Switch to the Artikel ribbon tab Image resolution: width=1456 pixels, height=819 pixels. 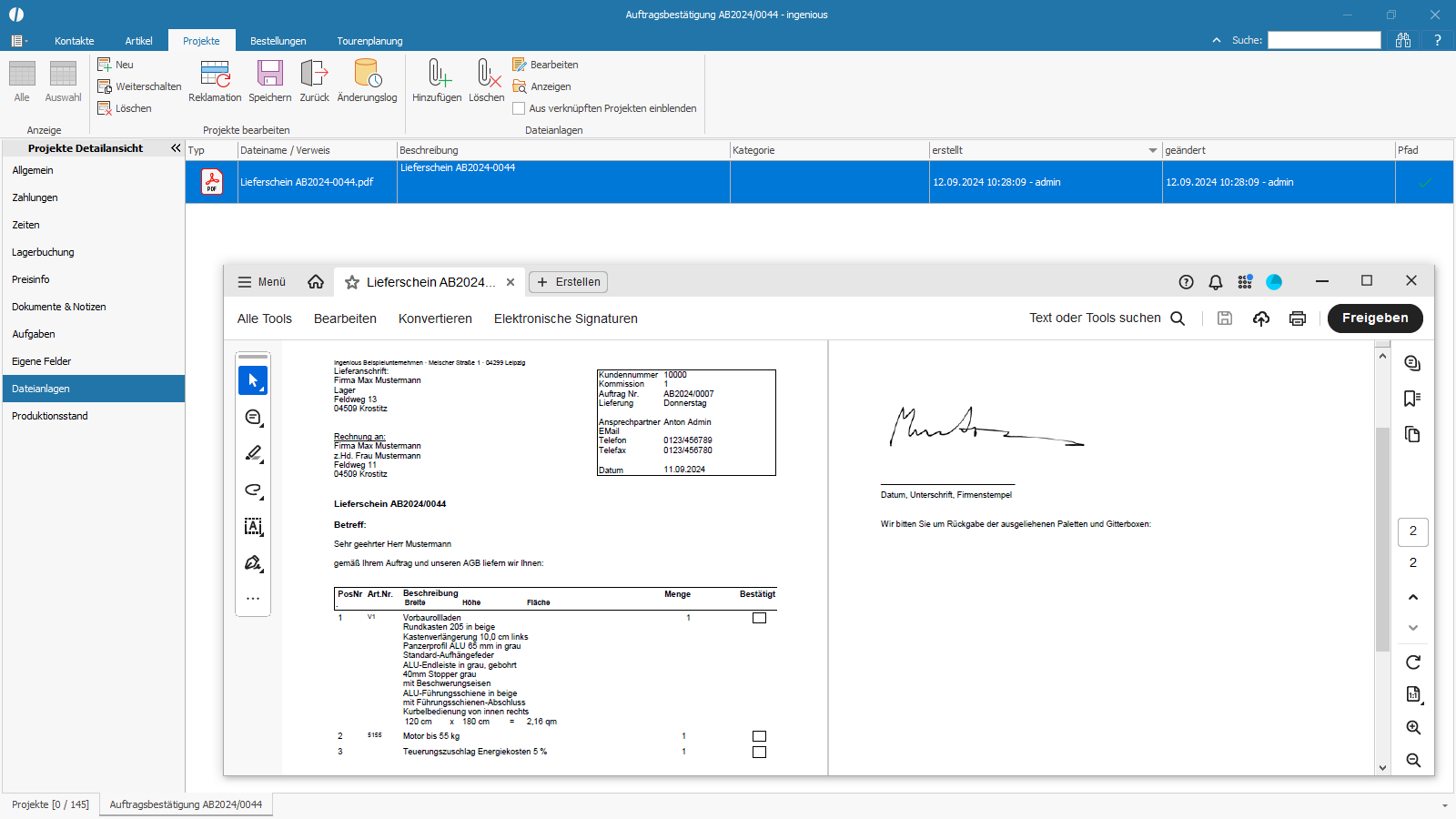coord(139,41)
